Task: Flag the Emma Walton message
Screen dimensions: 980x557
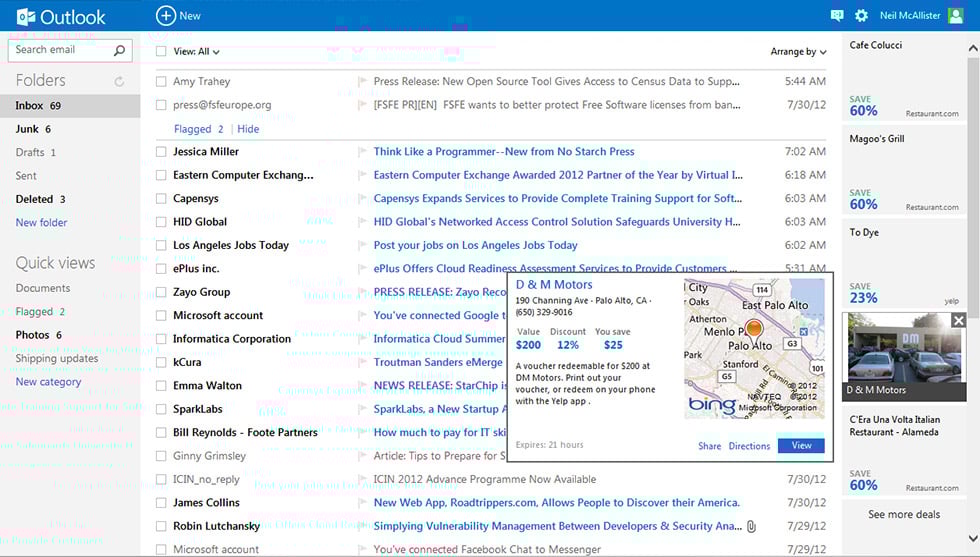Action: click(x=362, y=386)
